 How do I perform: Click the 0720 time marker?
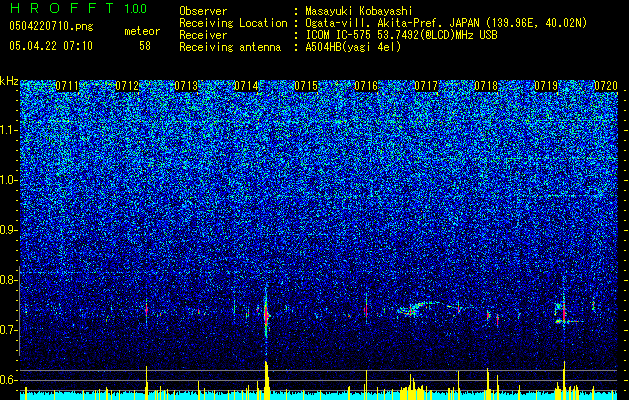click(x=606, y=86)
